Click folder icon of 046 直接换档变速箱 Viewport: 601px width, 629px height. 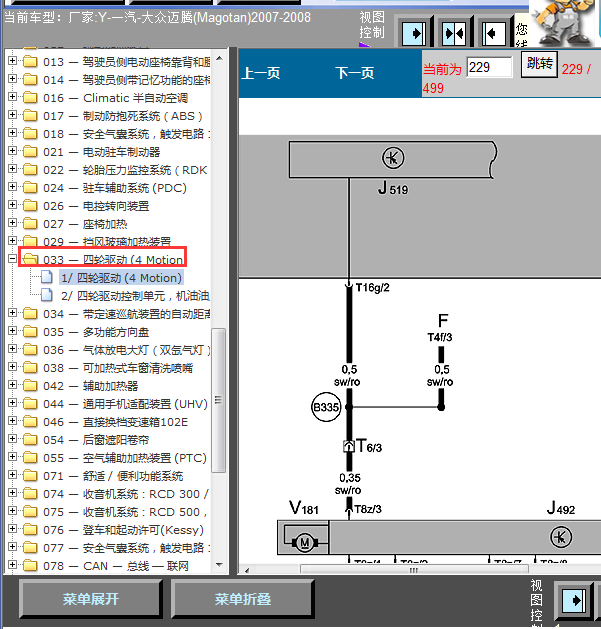point(30,422)
